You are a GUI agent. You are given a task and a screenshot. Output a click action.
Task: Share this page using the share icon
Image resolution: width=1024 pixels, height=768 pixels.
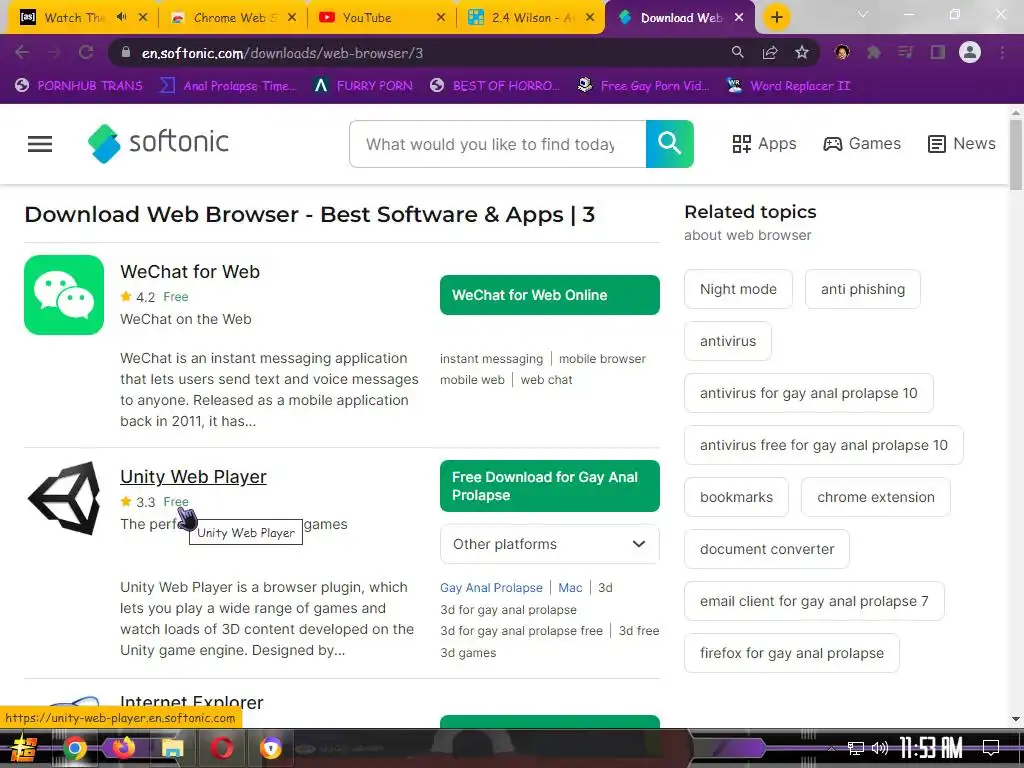[770, 52]
